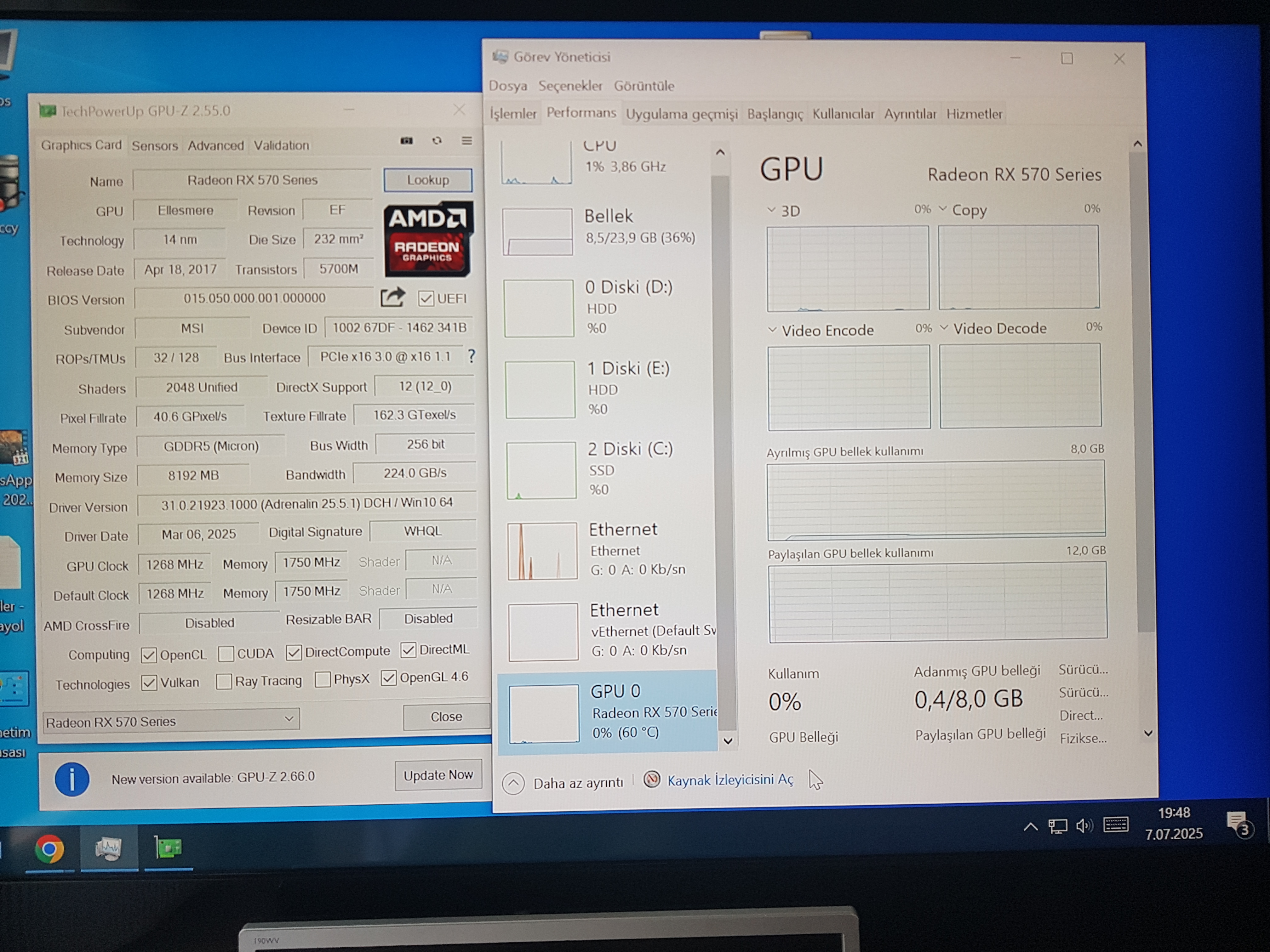Open Kaynak İzleyicisini Aç link

[x=730, y=779]
